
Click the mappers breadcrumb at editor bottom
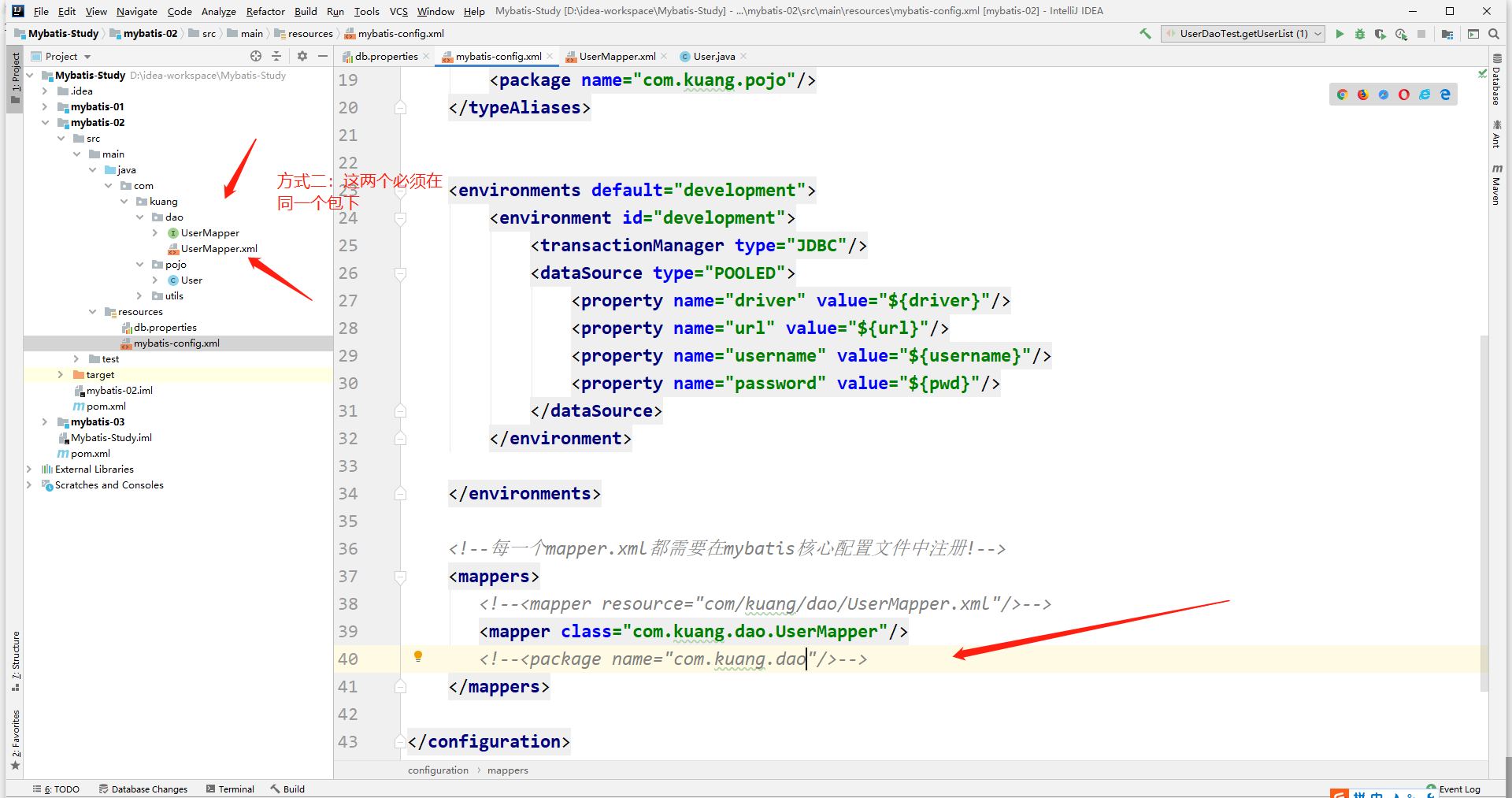[x=508, y=770]
